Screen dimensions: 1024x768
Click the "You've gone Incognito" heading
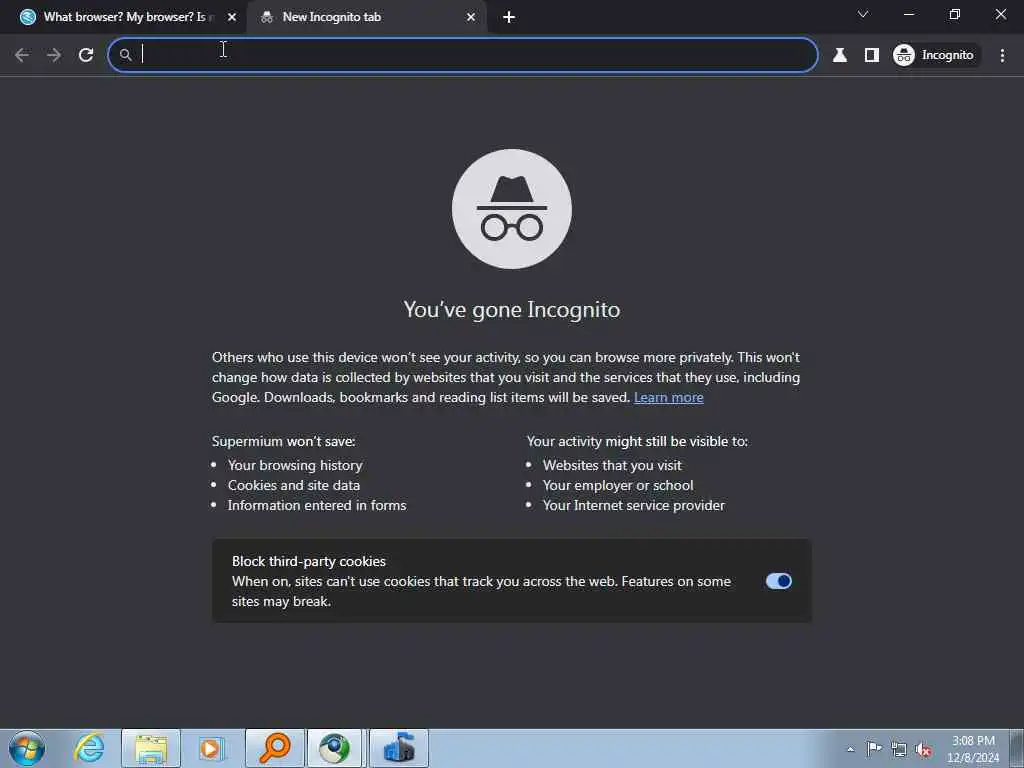click(x=511, y=310)
